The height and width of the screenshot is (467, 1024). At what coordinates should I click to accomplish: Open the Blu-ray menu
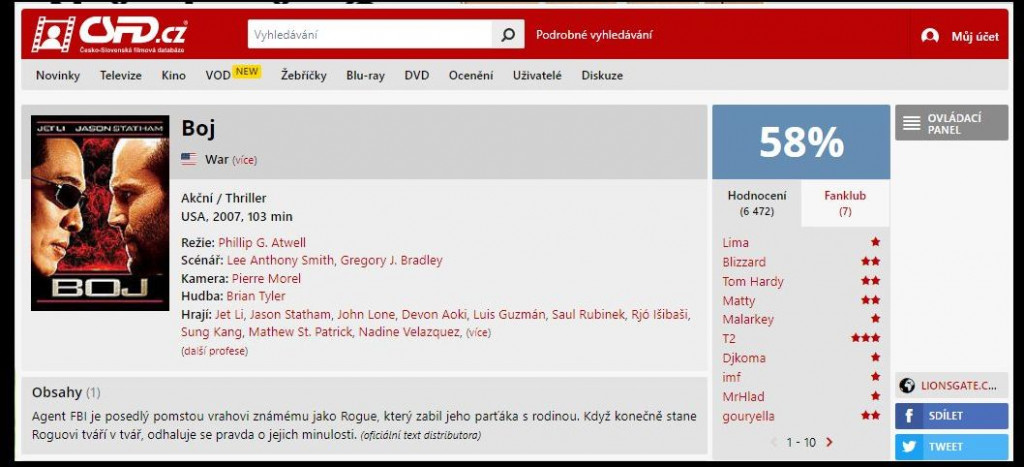[366, 75]
